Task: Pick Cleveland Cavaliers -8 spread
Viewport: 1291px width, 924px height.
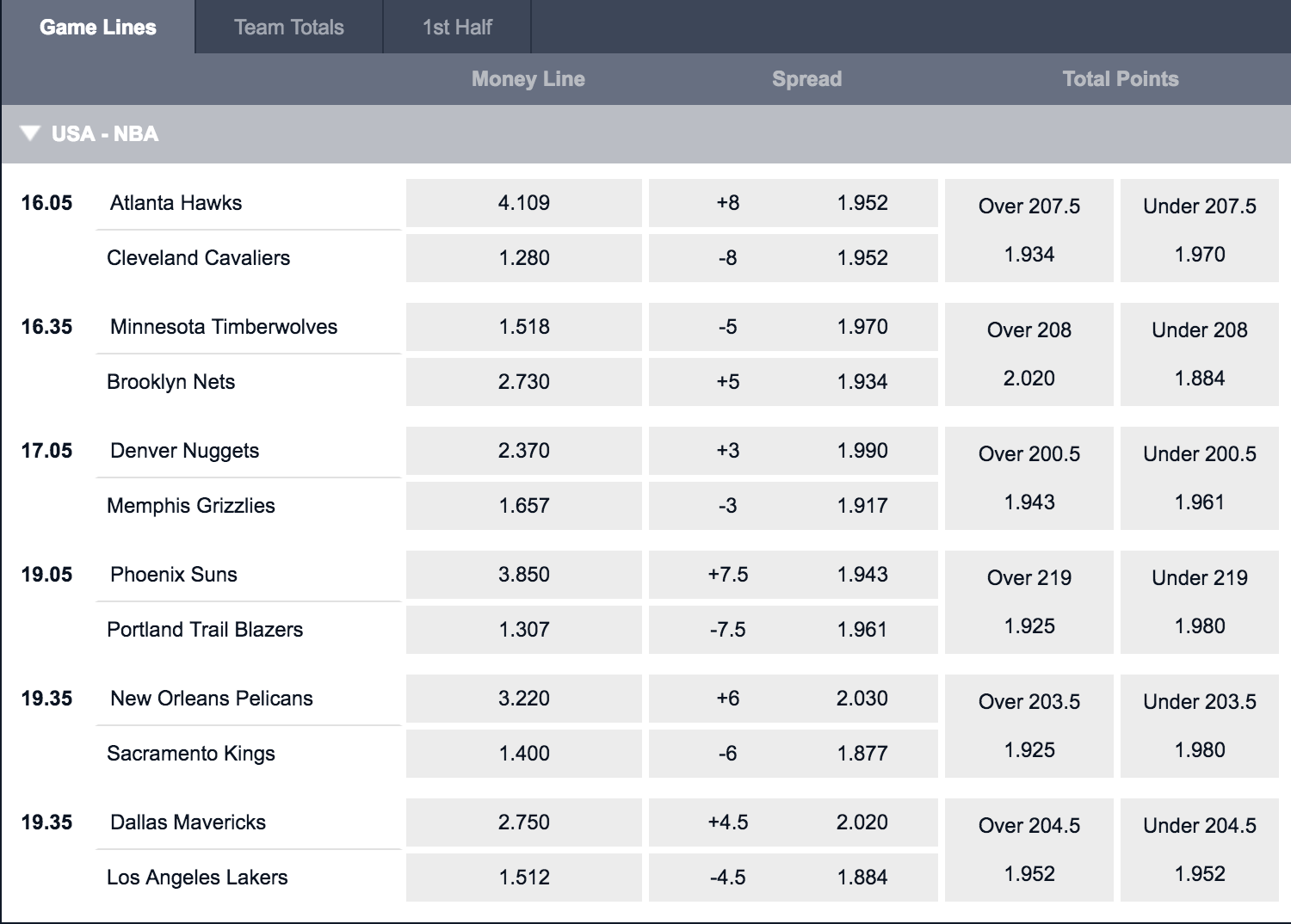Action: tap(794, 258)
